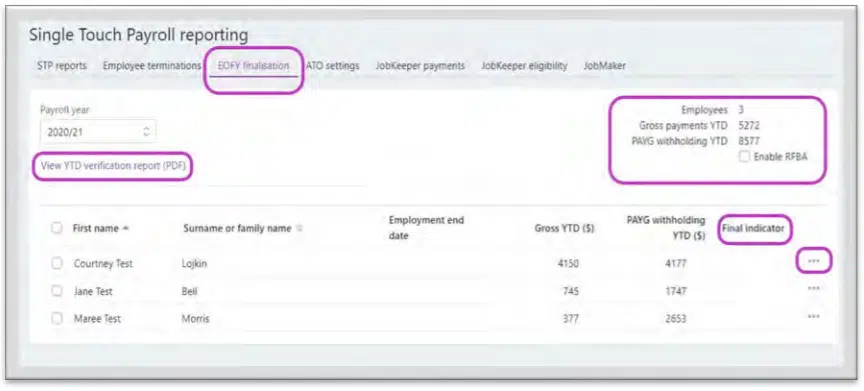Open three-dot menu for Maree Test
The height and width of the screenshot is (391, 864).
[x=813, y=317]
